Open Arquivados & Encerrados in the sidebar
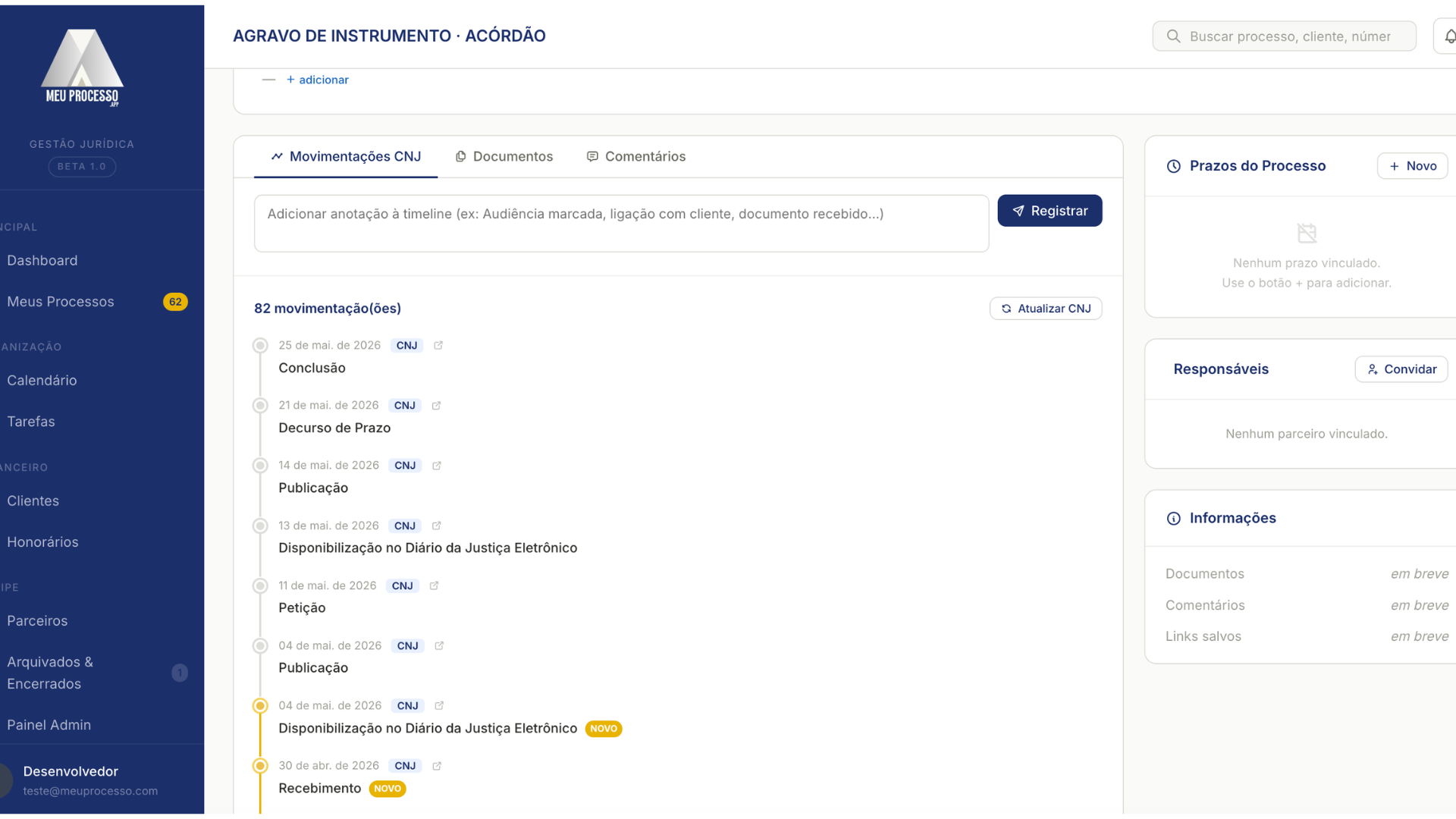 (50, 673)
